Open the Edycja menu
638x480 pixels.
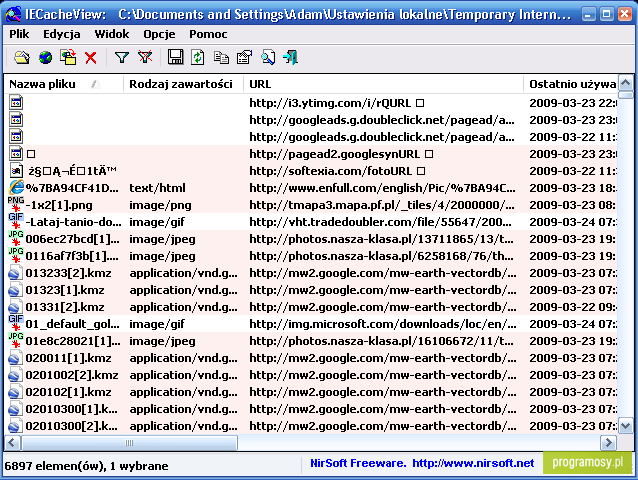pyautogui.click(x=62, y=34)
